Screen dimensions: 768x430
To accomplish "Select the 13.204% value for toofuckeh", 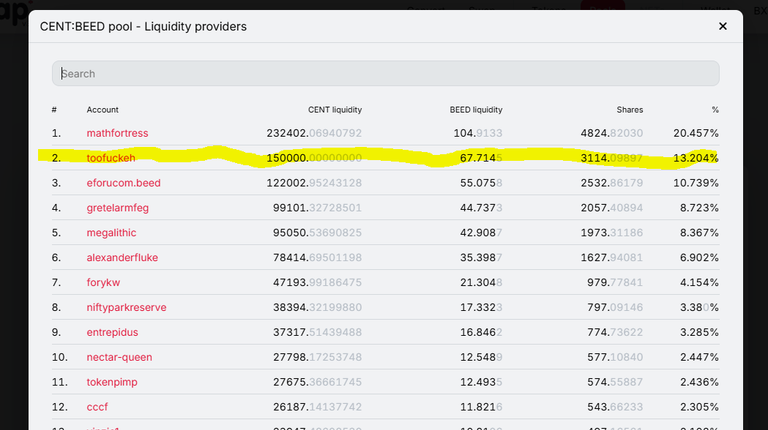I will 696,158.
